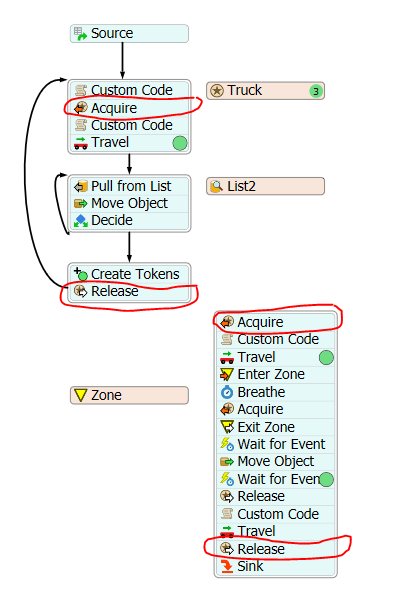396x599 pixels.
Task: Select the Move Object activity under Pull from List
Action: (129, 204)
